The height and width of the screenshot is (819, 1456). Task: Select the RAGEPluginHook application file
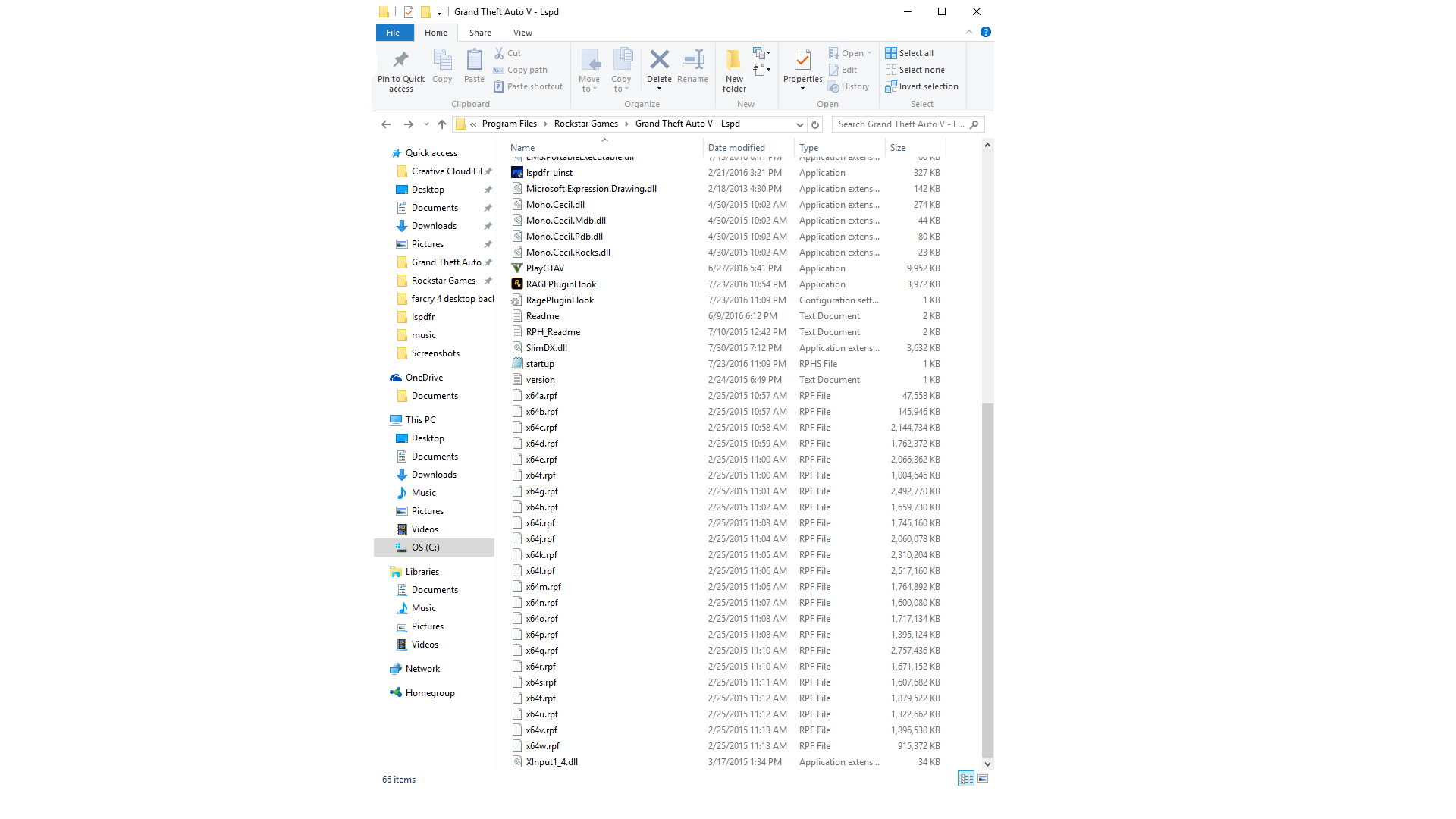pyautogui.click(x=560, y=284)
